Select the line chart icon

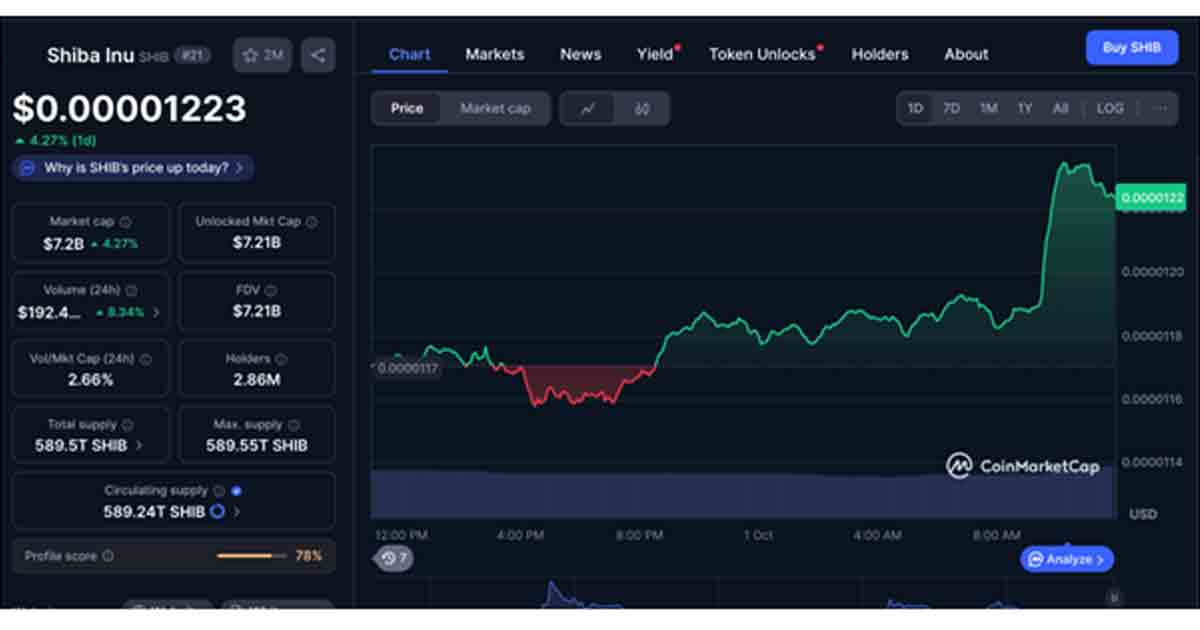point(588,109)
